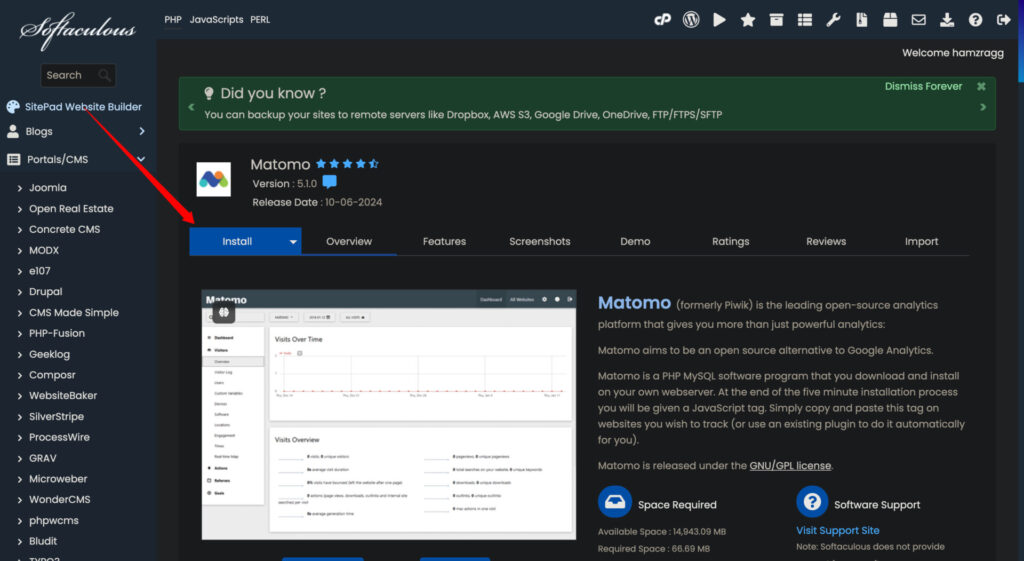Click the Visit Support Site link

(x=837, y=530)
